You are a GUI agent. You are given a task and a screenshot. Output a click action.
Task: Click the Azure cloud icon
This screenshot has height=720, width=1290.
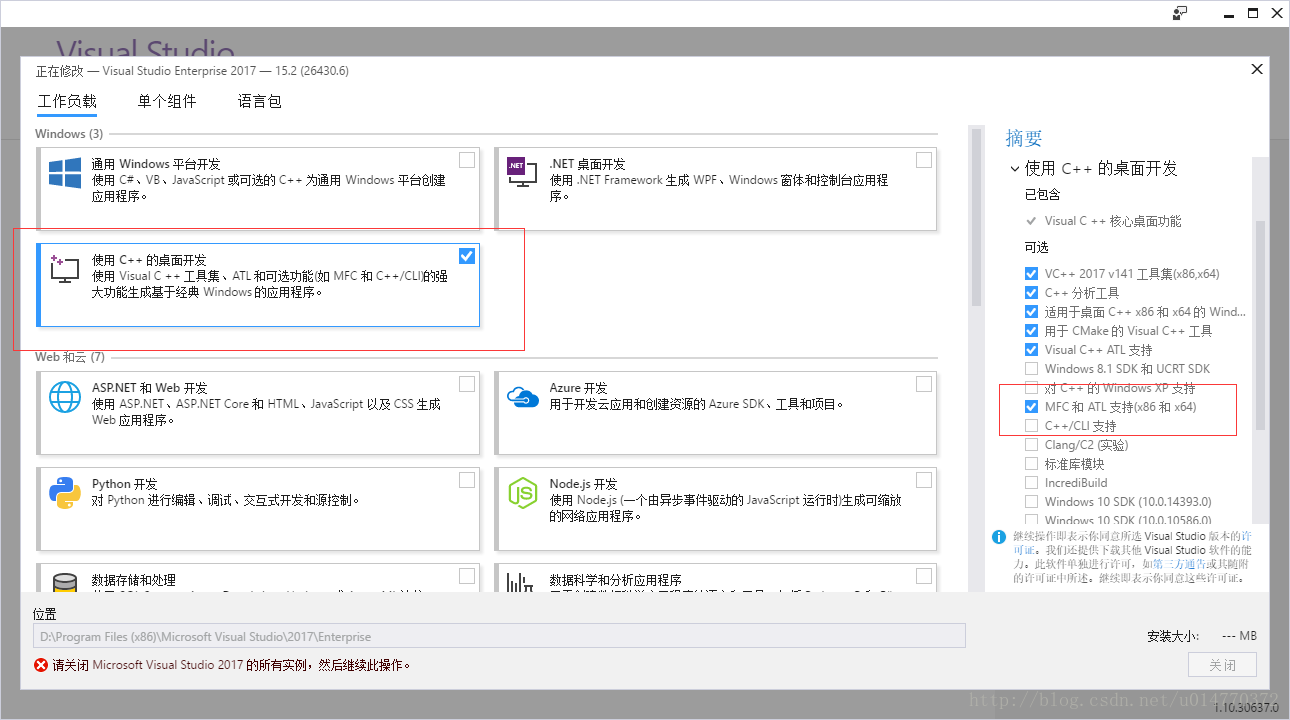[523, 397]
